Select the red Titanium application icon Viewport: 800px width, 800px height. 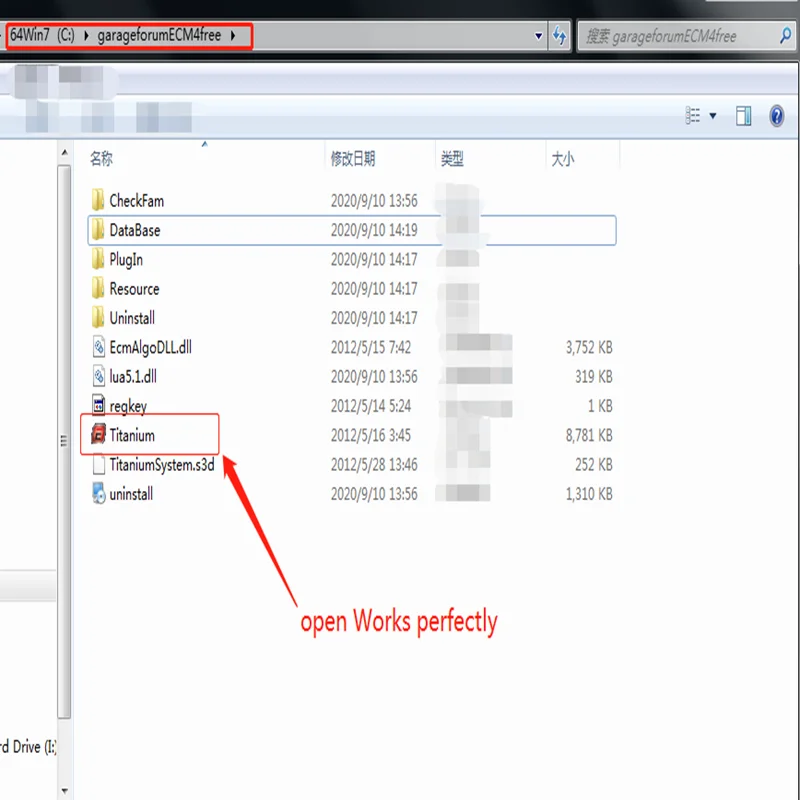click(x=98, y=435)
